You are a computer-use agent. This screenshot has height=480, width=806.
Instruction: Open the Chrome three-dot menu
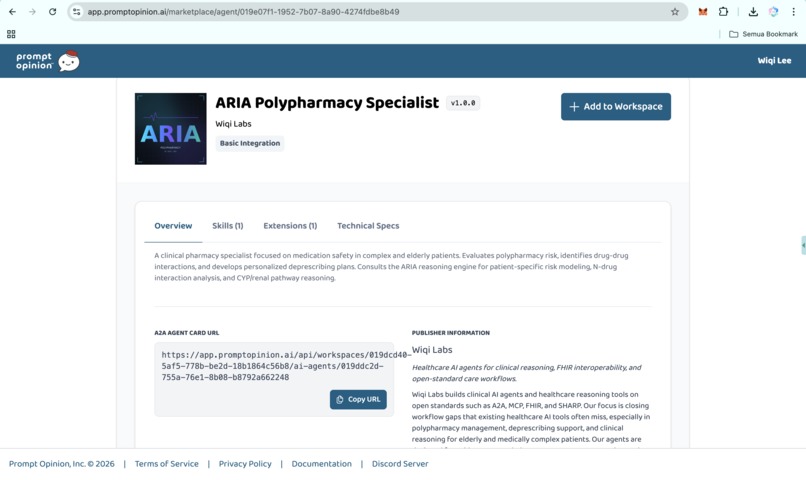tap(793, 12)
